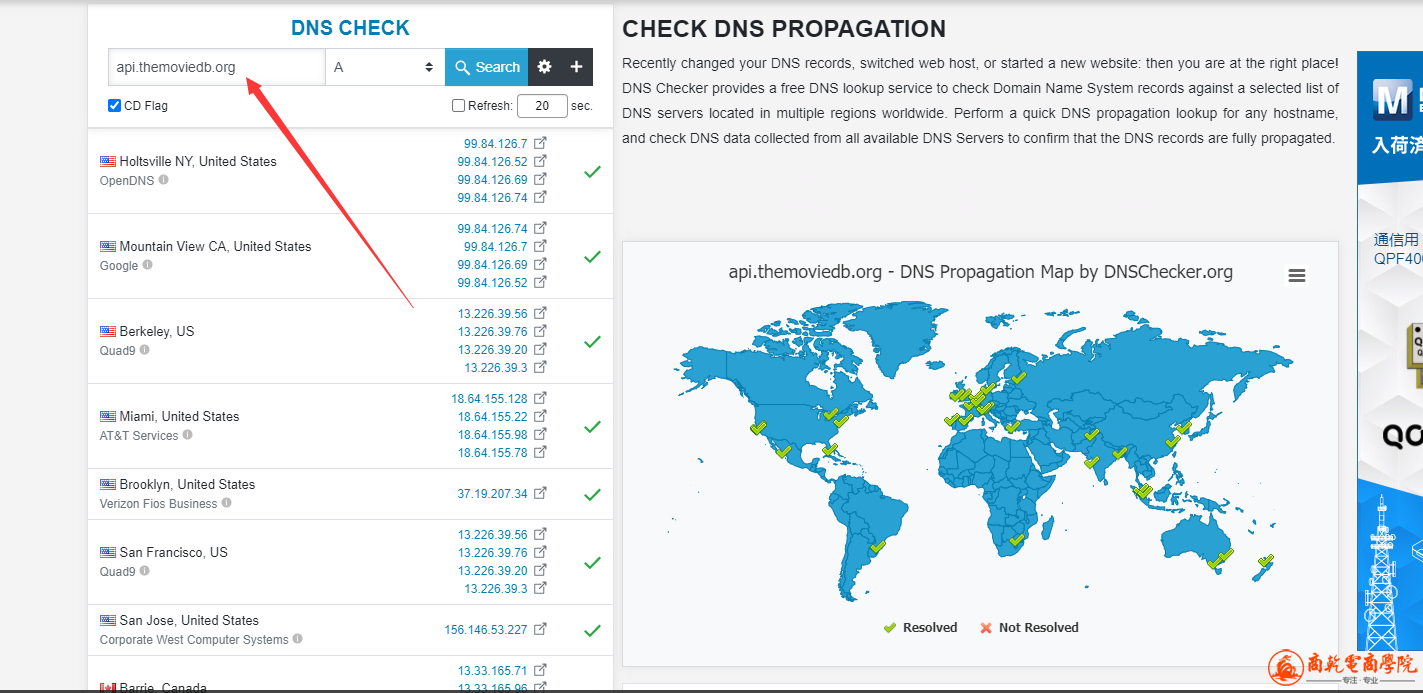This screenshot has width=1423, height=693.
Task: Open external link icon beside 18.64.155.78
Action: click(x=540, y=452)
